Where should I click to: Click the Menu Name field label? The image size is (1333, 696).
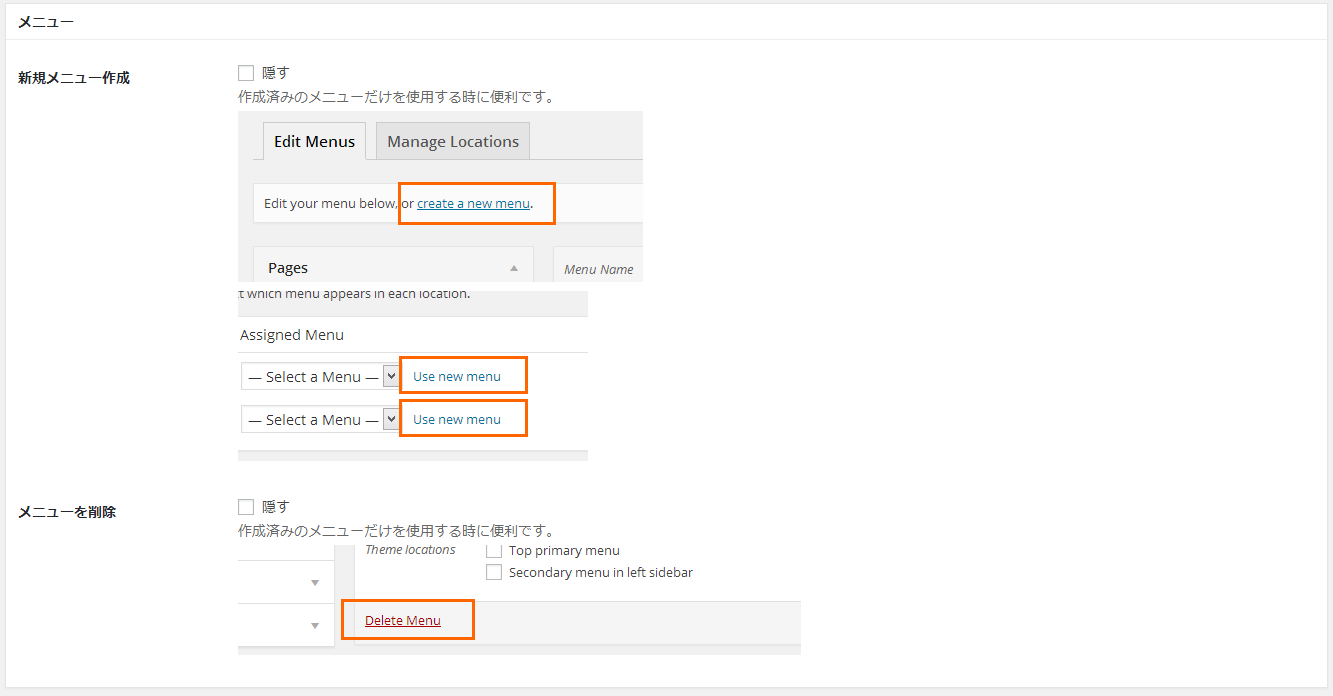[x=598, y=269]
